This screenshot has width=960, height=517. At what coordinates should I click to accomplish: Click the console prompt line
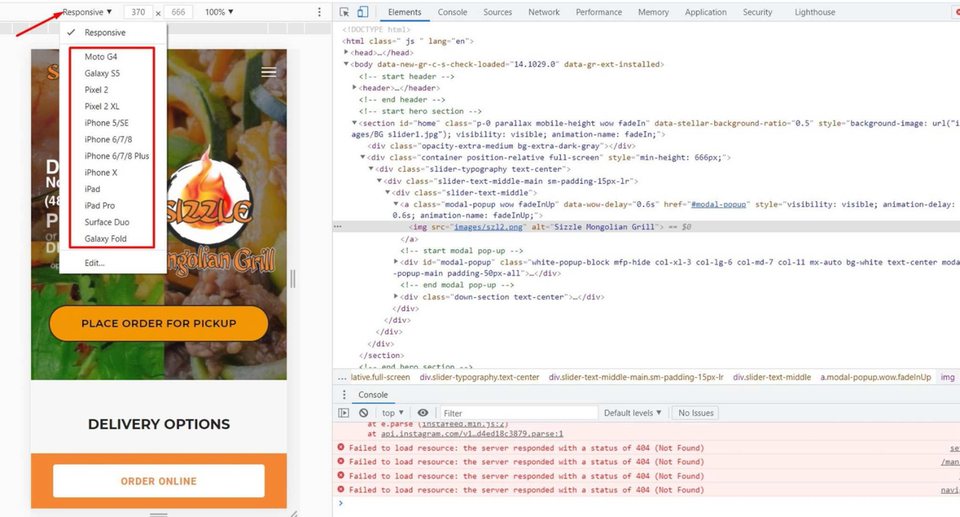click(x=646, y=504)
